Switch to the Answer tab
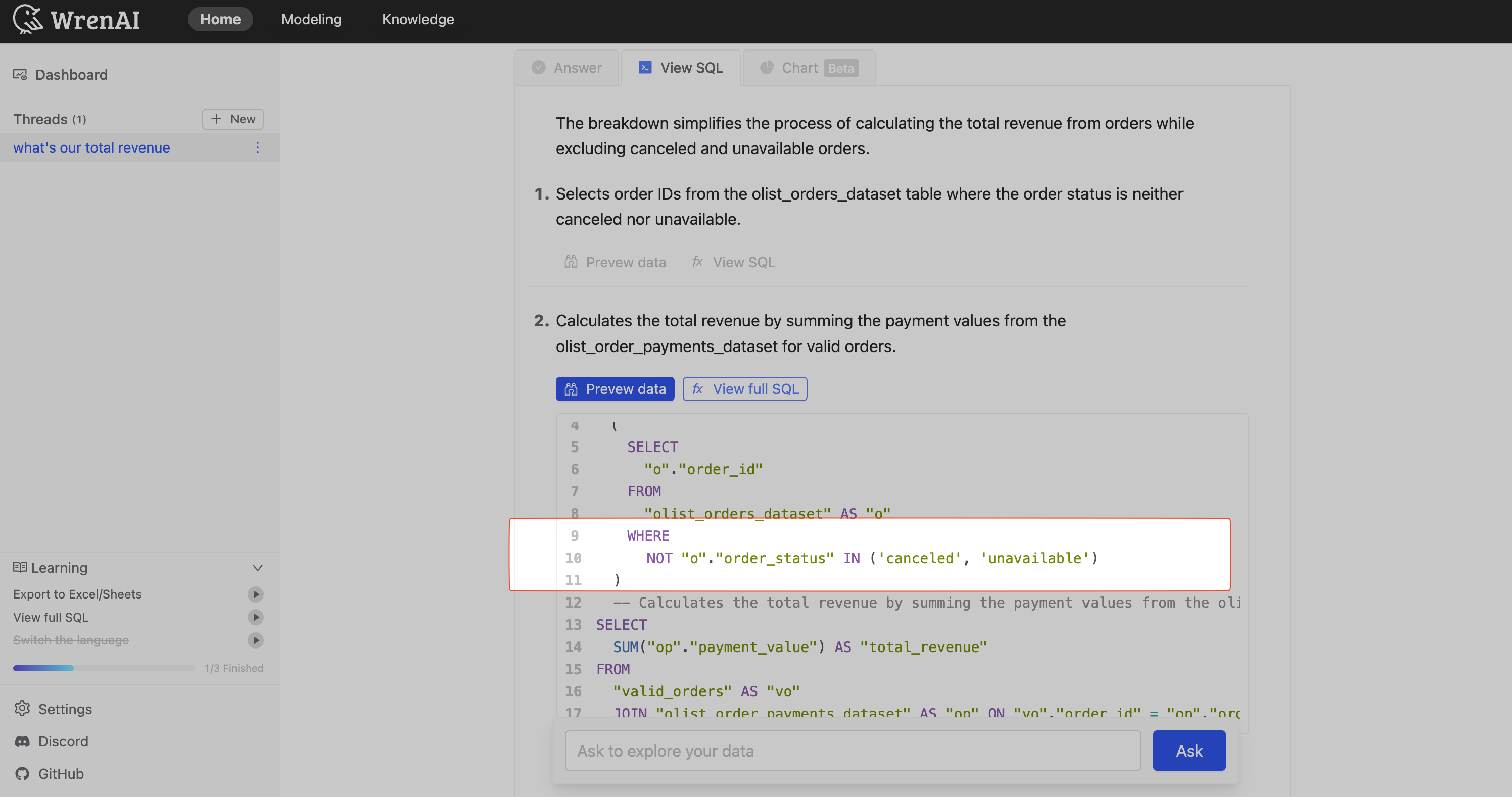Image resolution: width=1512 pixels, height=797 pixels. point(567,68)
